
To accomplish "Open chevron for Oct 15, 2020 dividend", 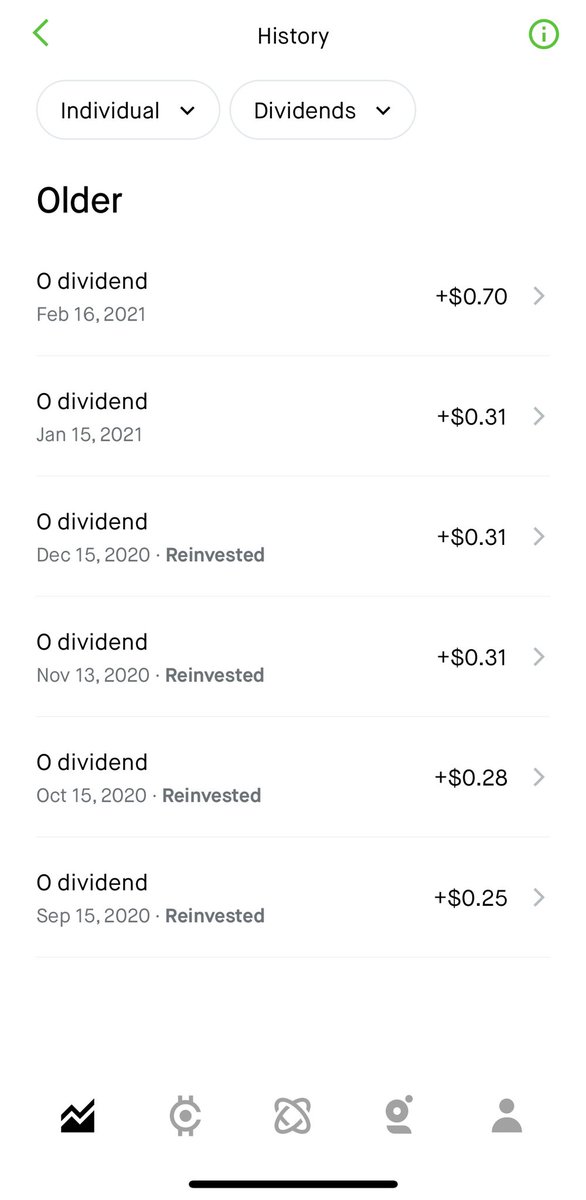I will click(x=539, y=777).
